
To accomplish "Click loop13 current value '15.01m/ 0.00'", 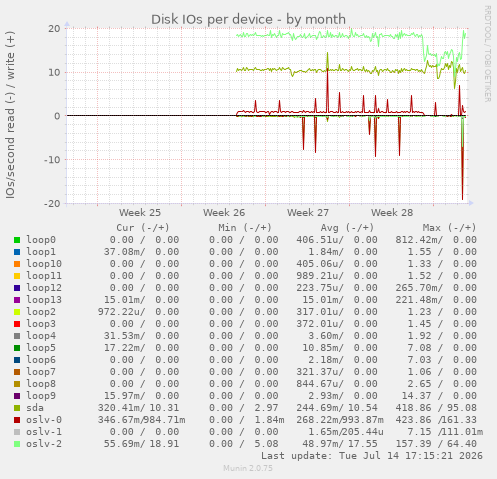I will pos(141,300).
